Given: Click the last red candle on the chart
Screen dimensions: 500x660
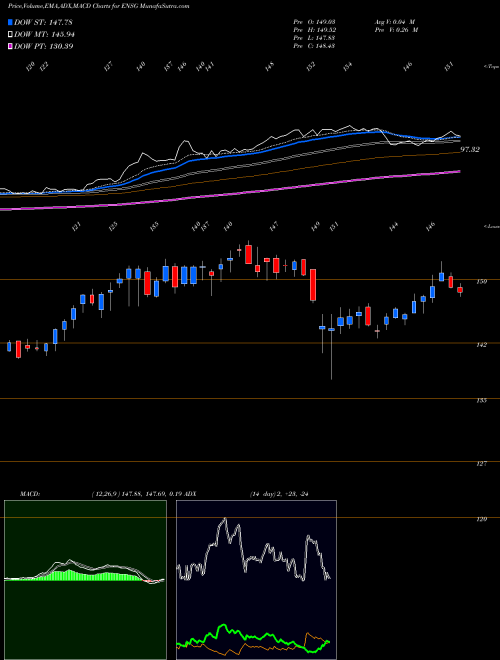Looking at the screenshot, I should 460,290.
